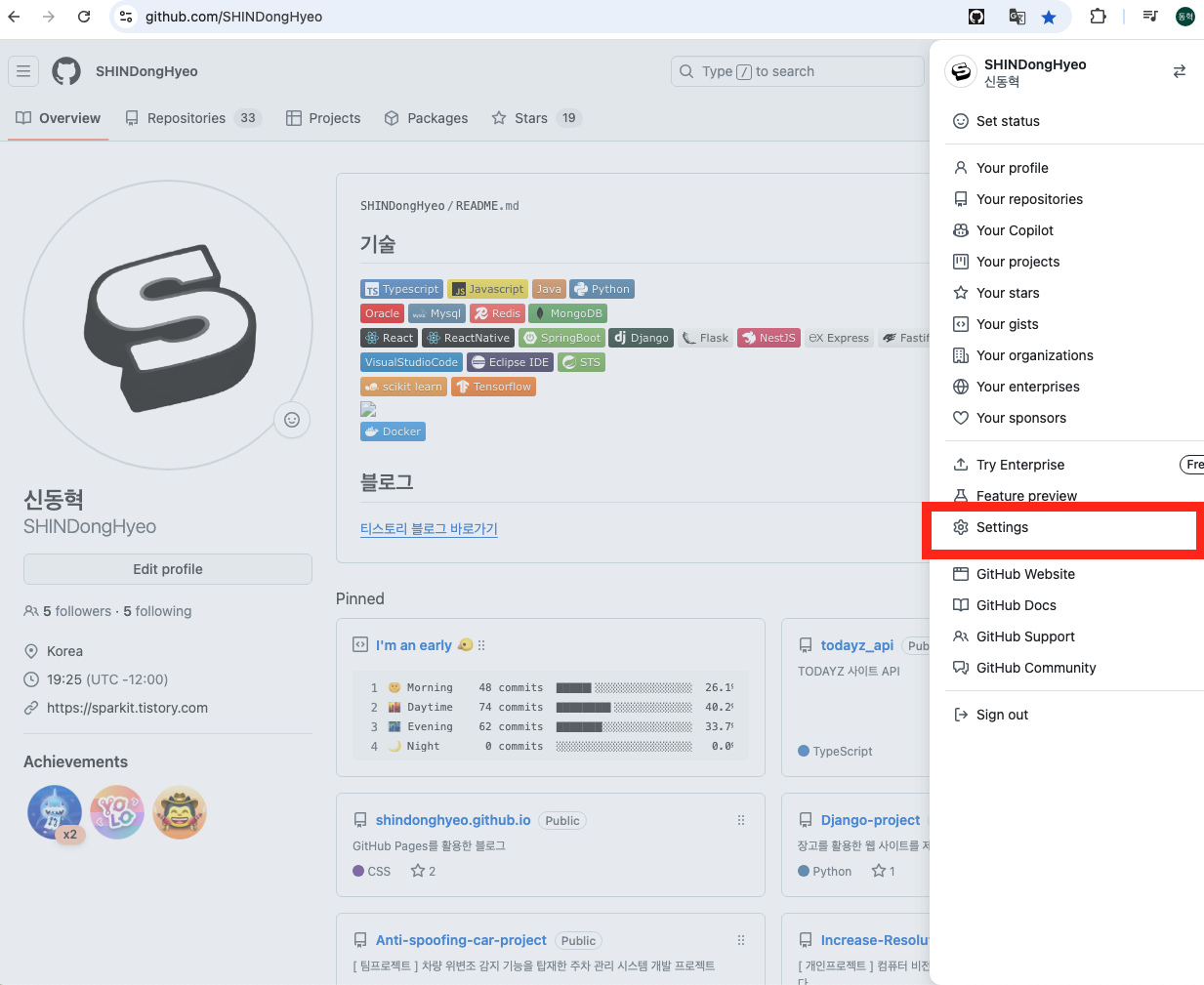The width and height of the screenshot is (1204, 985).
Task: Open the 5 following link
Action: click(157, 611)
